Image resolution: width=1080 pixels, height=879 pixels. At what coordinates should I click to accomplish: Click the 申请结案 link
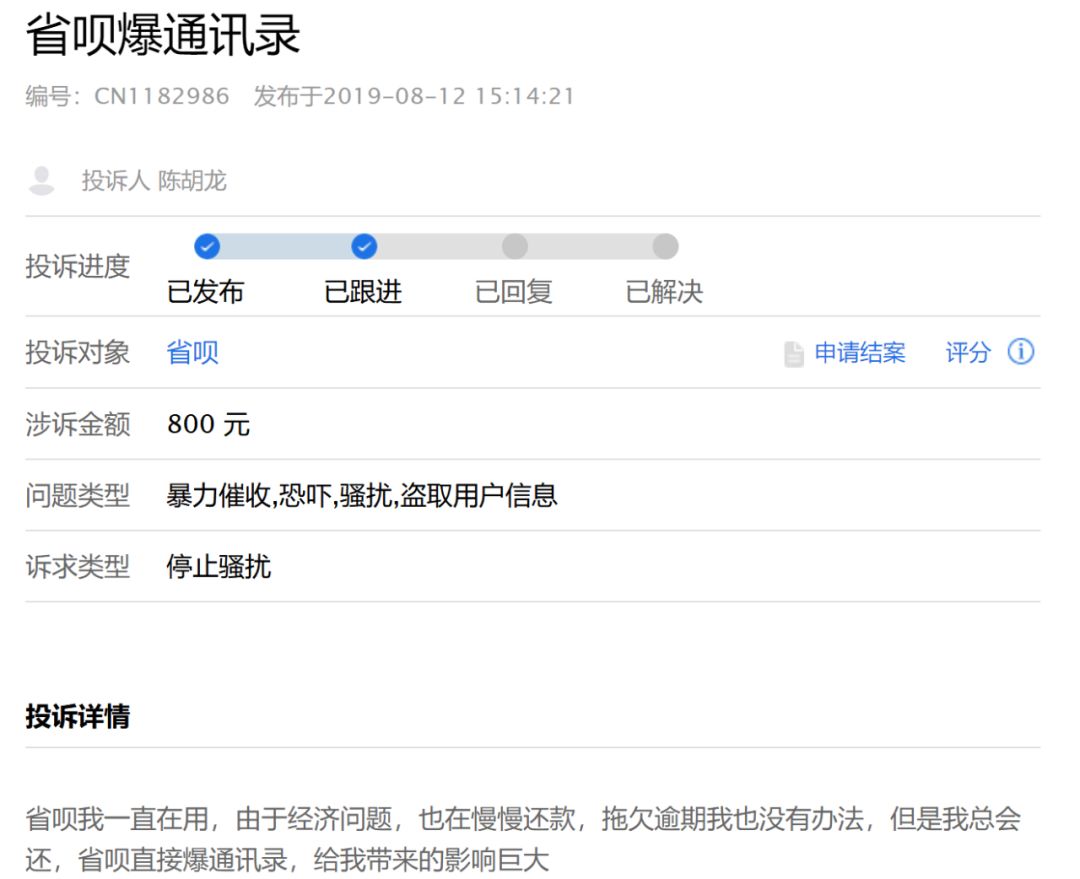860,353
